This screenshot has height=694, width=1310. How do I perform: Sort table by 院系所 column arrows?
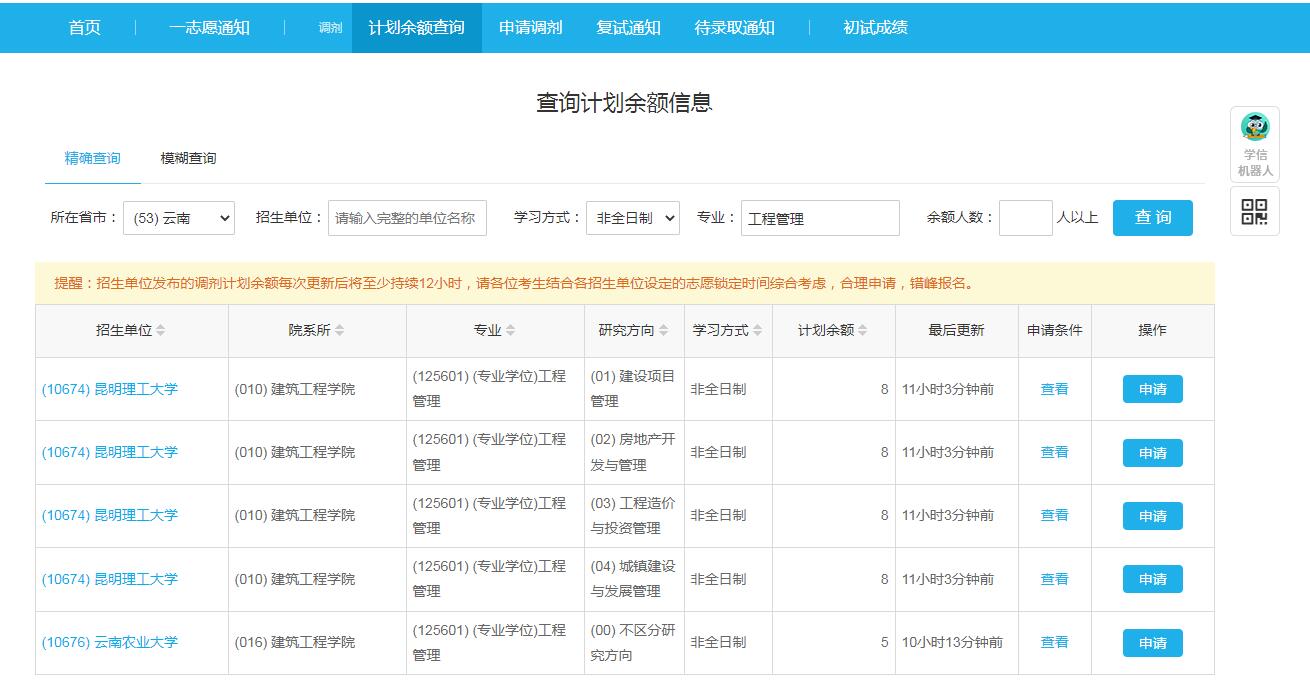click(x=339, y=331)
